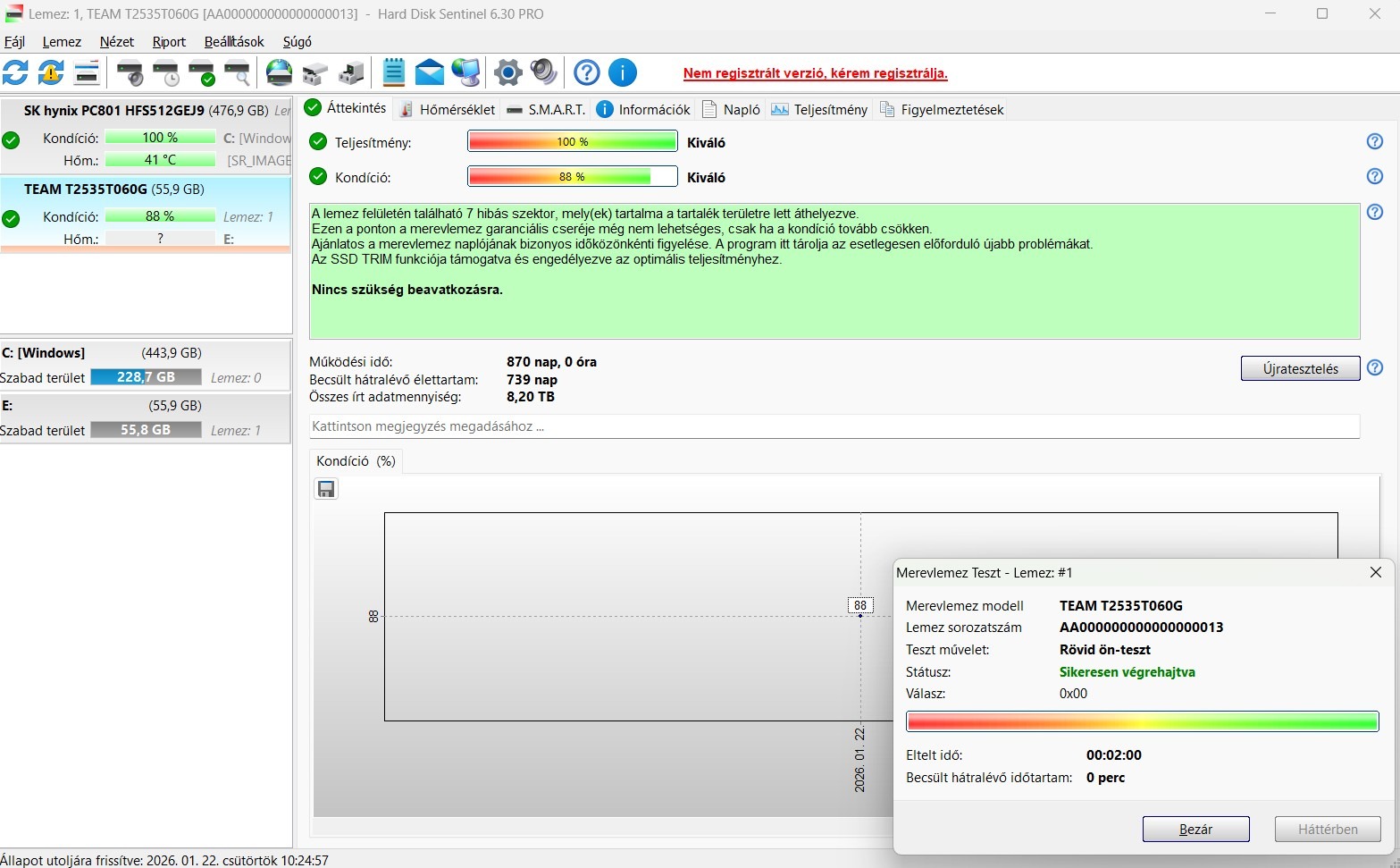Click green check icon of SK hynix disk

pos(11,139)
